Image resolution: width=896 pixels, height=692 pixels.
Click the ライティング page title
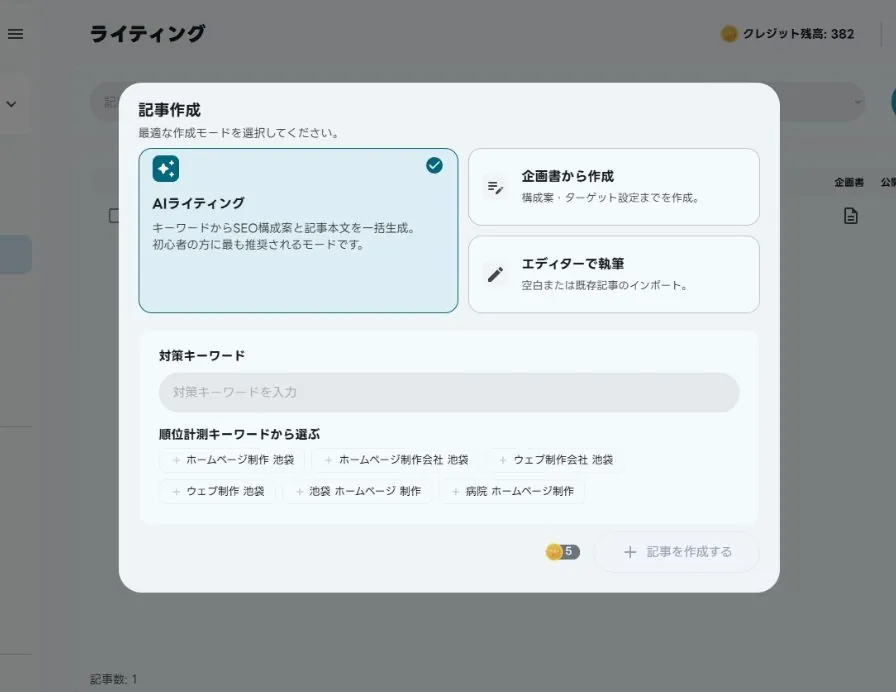point(147,34)
